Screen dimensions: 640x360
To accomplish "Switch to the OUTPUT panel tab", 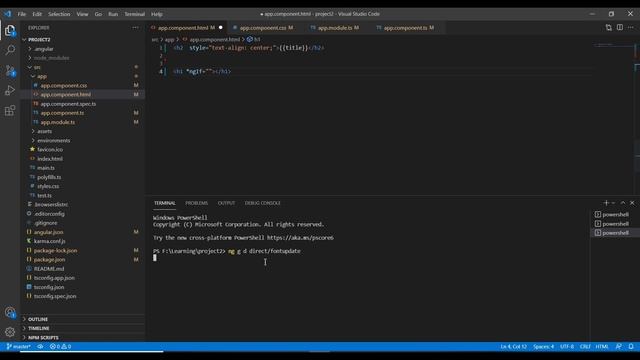I will pos(226,203).
